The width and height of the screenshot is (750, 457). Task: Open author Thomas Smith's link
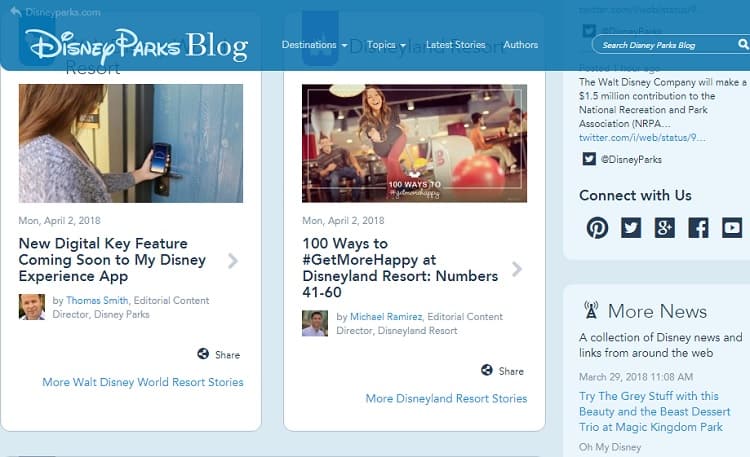click(97, 301)
